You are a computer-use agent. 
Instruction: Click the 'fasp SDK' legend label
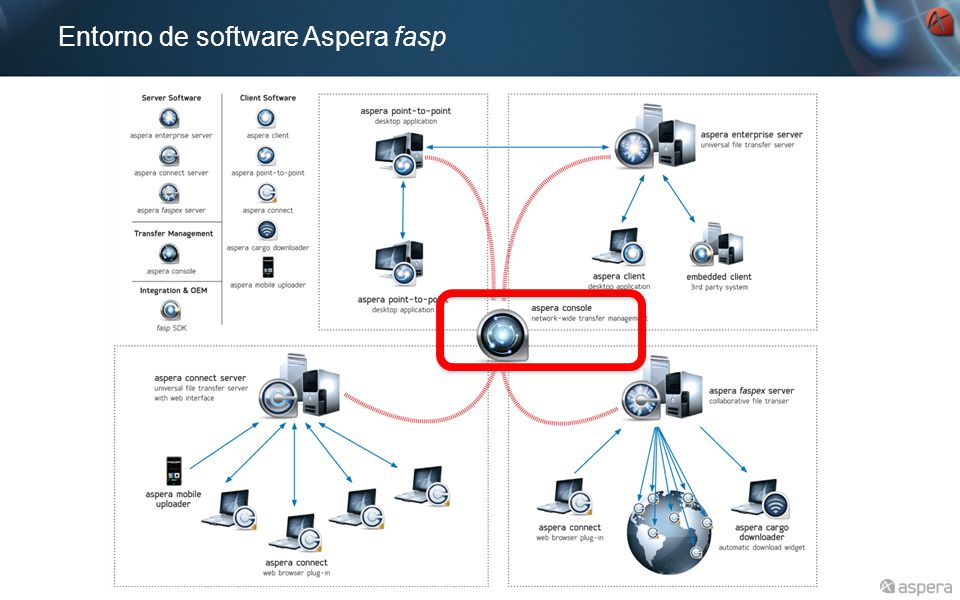pyautogui.click(x=171, y=328)
